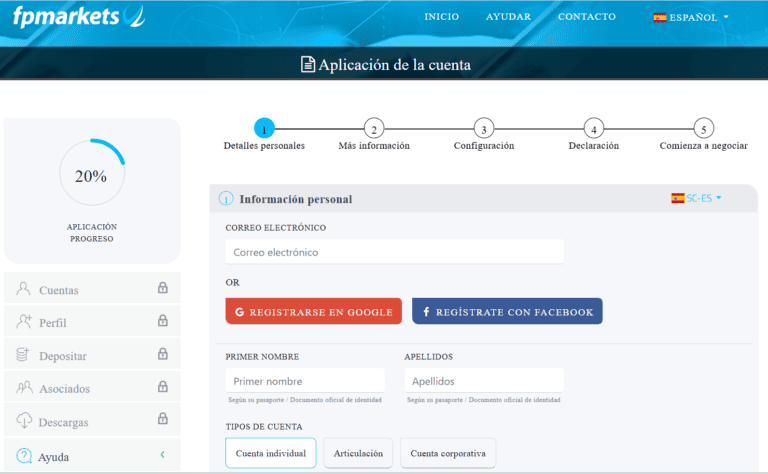Select Cuenta corporativa account type
This screenshot has width=768, height=474.
[447, 453]
